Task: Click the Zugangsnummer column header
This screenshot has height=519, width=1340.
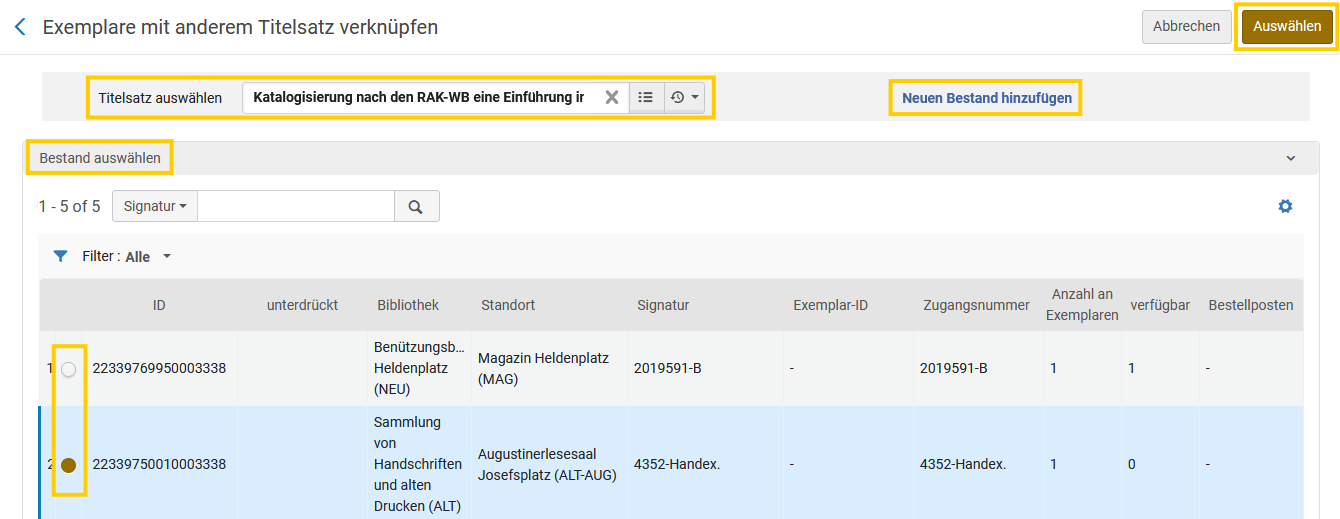Action: click(x=976, y=305)
